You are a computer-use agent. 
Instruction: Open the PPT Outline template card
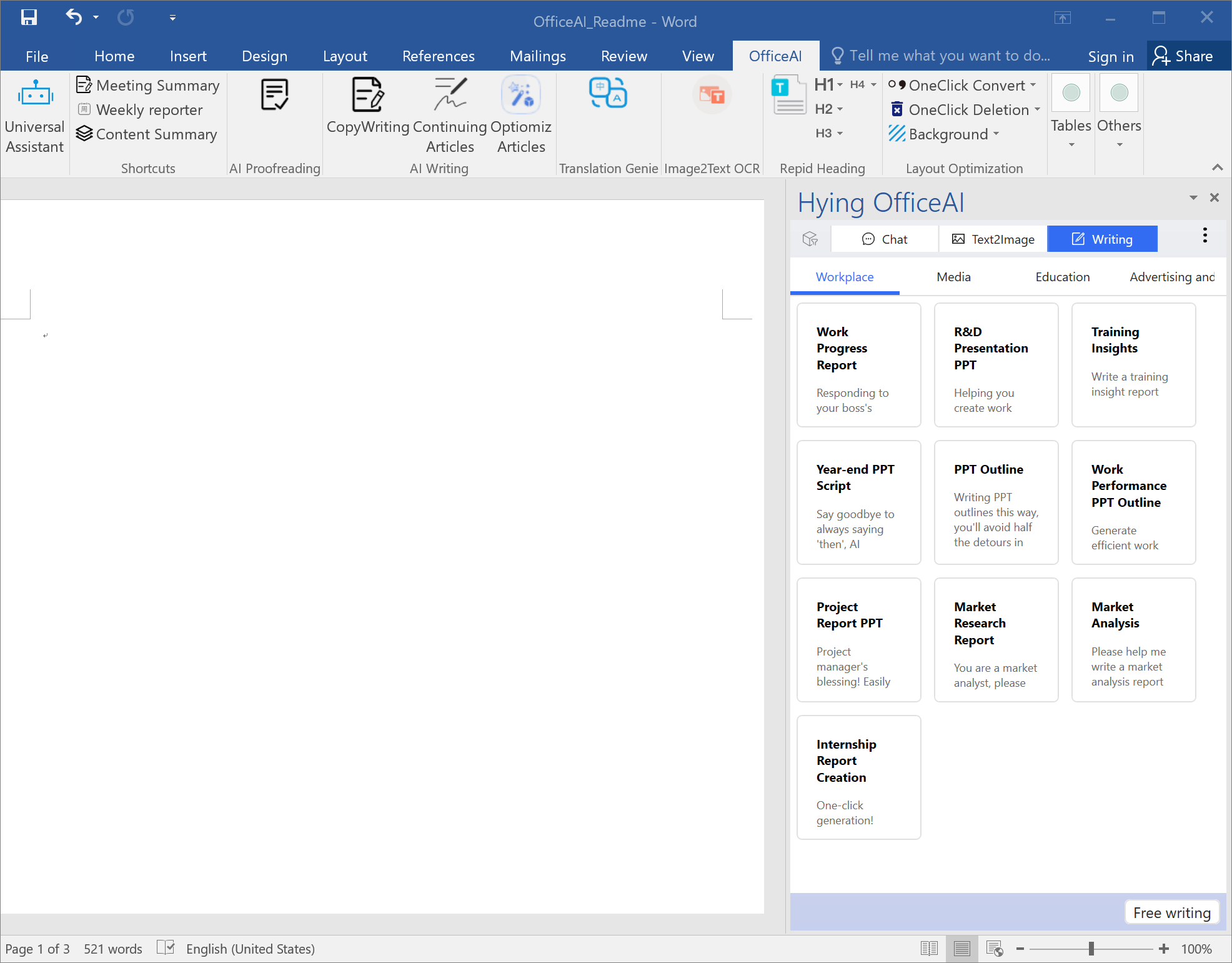tap(996, 502)
